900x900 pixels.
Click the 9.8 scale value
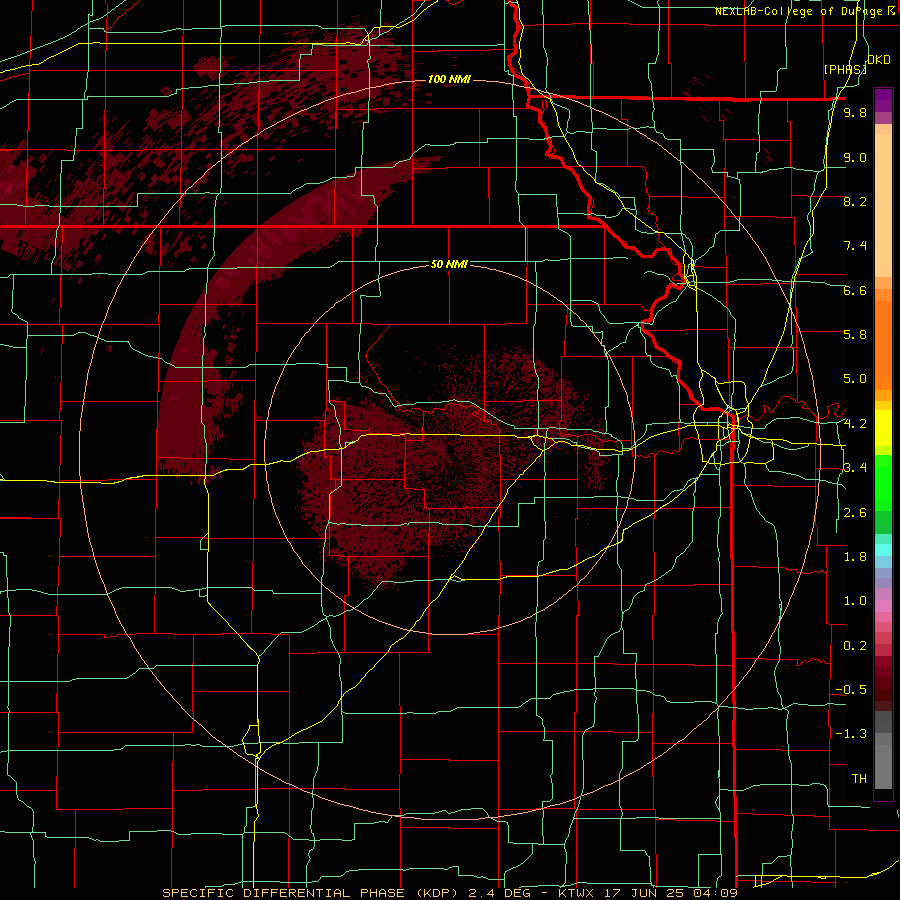coord(855,112)
